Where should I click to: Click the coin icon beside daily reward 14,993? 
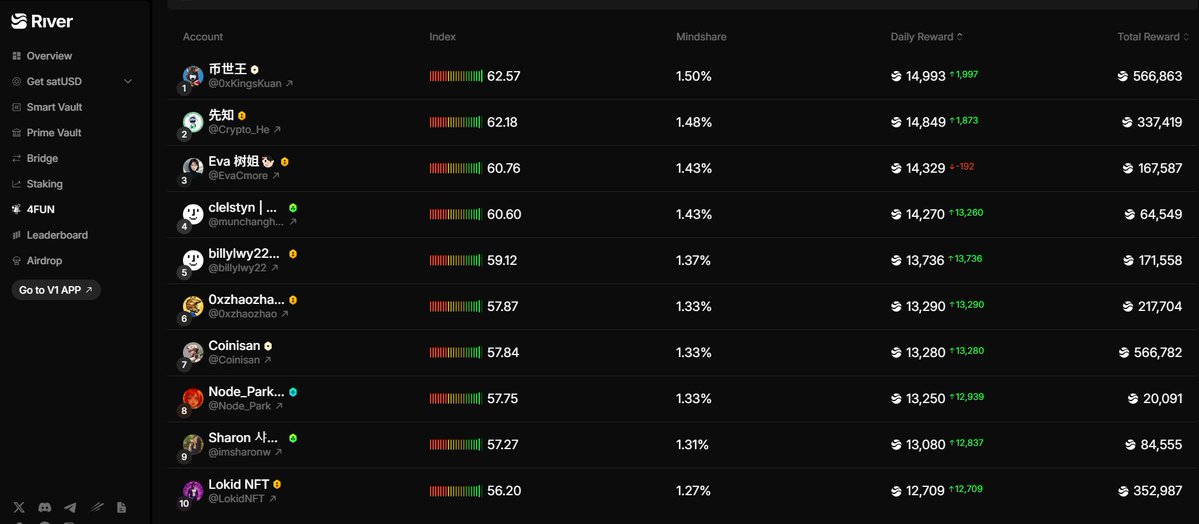[x=896, y=76]
